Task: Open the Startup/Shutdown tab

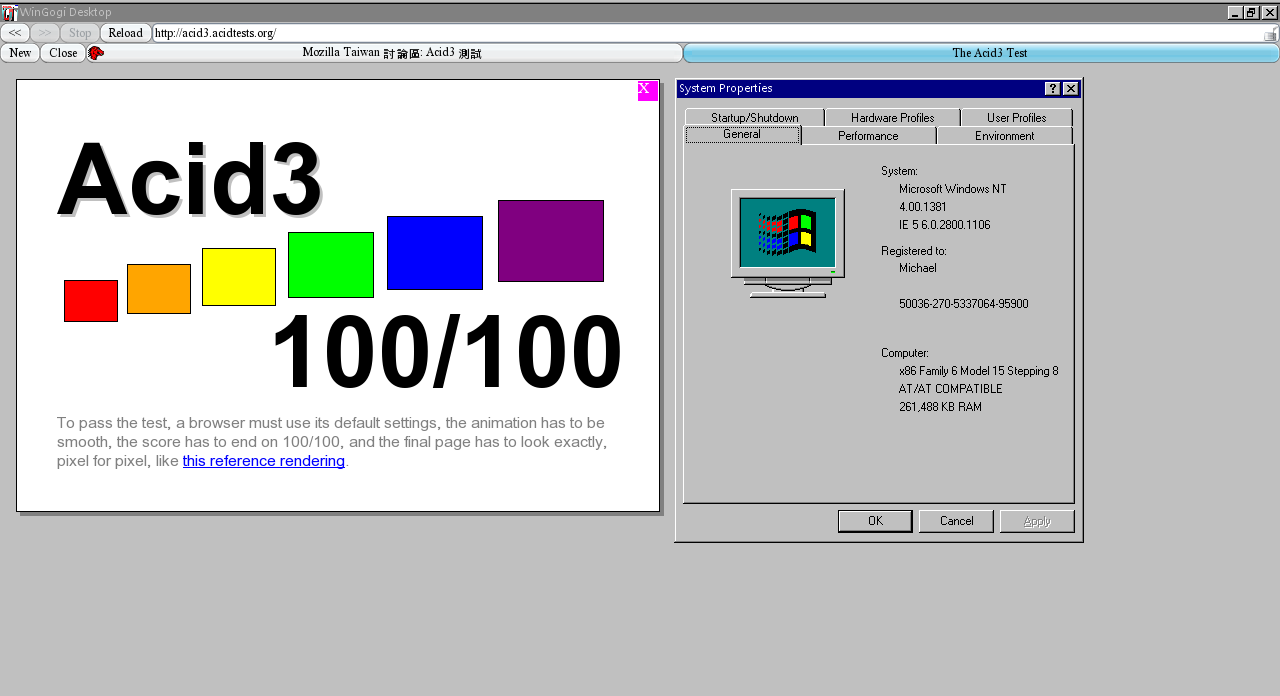Action: pos(754,118)
